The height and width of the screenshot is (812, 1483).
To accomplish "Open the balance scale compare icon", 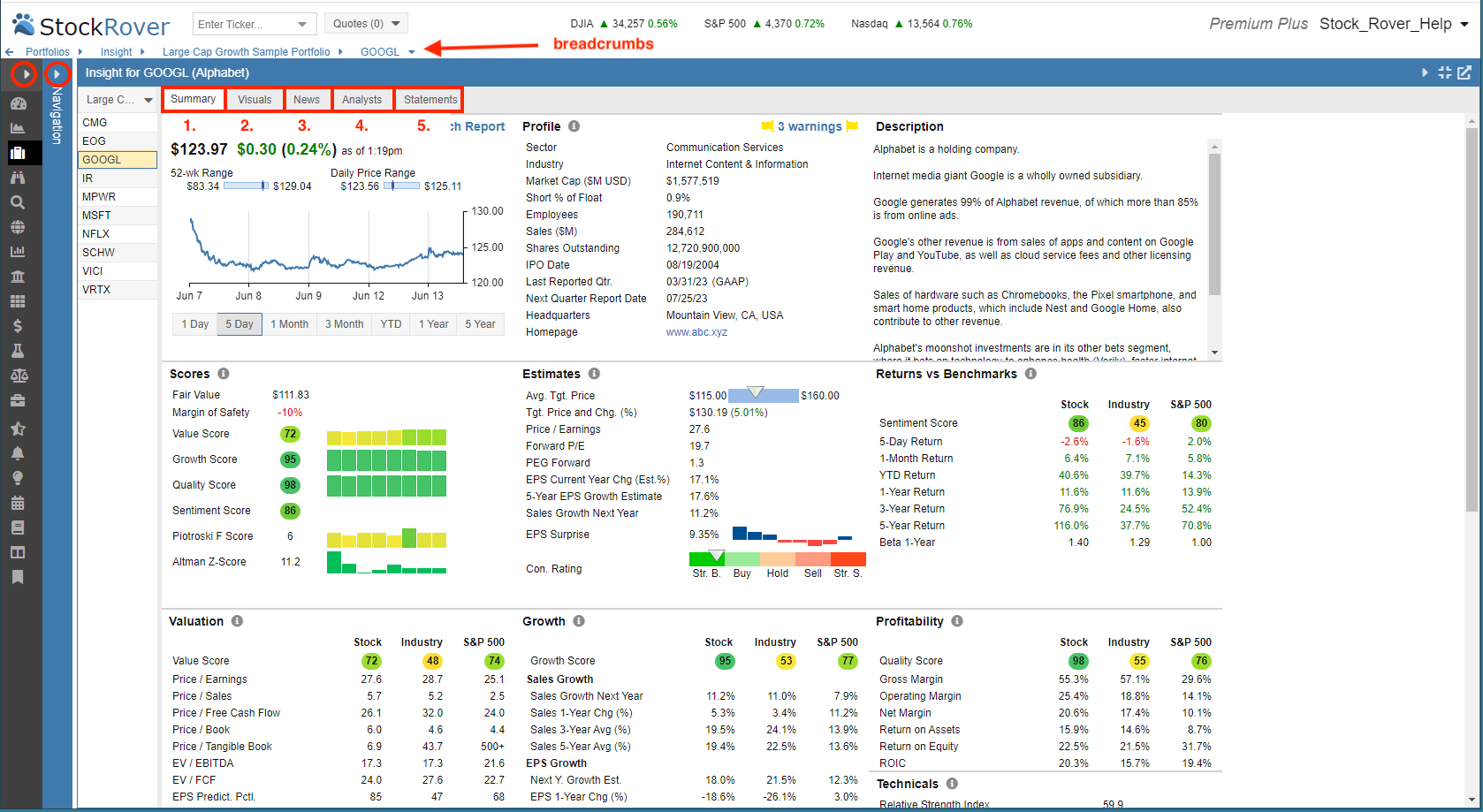I will pos(18,376).
